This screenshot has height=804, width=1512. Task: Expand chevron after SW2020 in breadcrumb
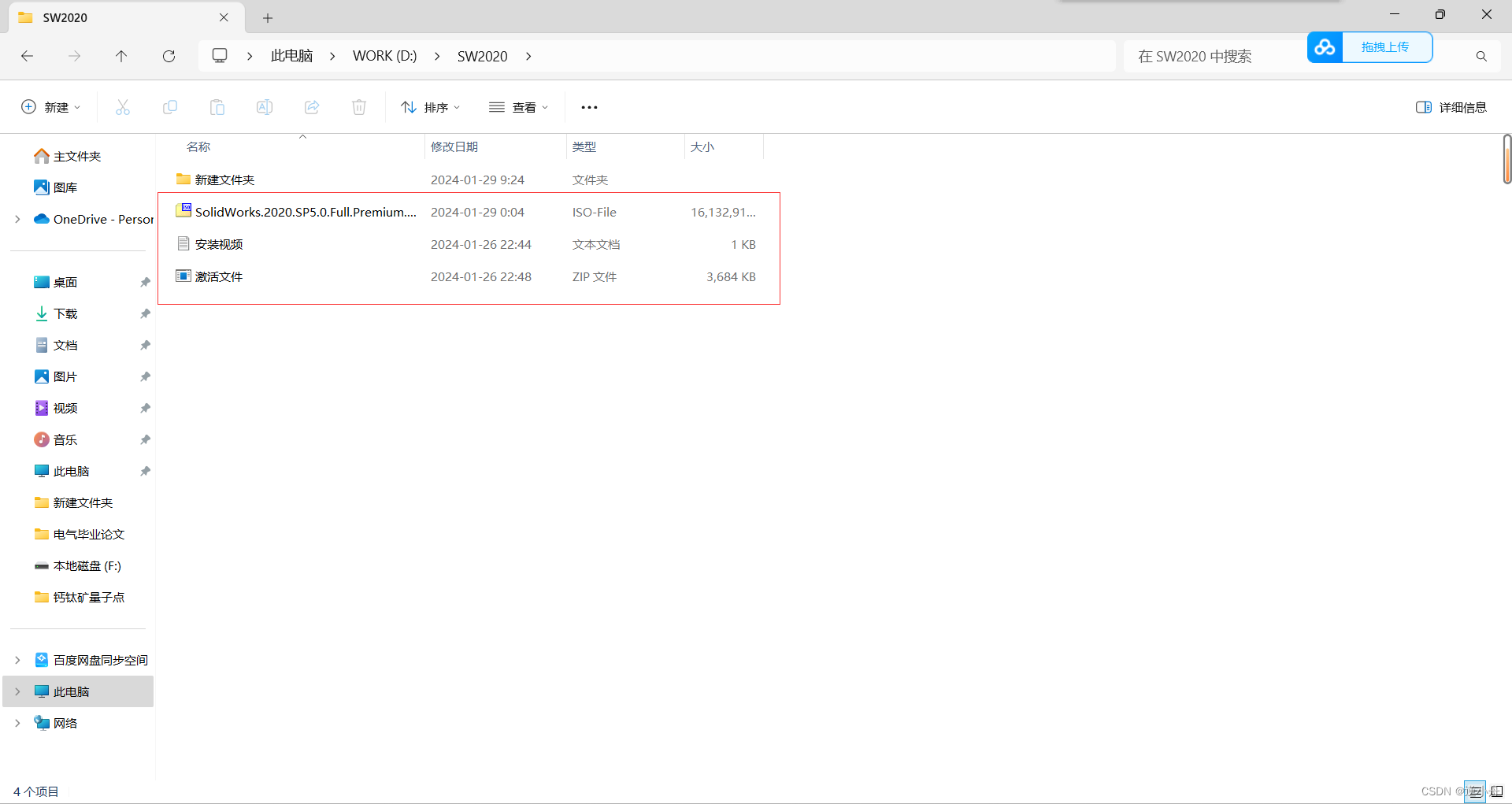tap(528, 56)
